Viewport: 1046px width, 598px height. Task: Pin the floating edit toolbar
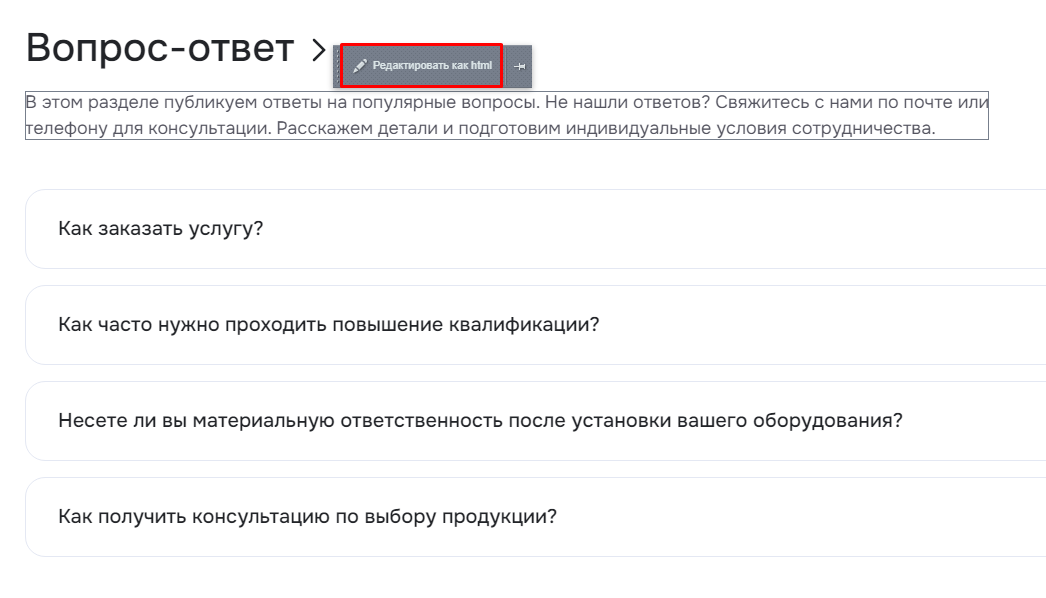pos(519,66)
